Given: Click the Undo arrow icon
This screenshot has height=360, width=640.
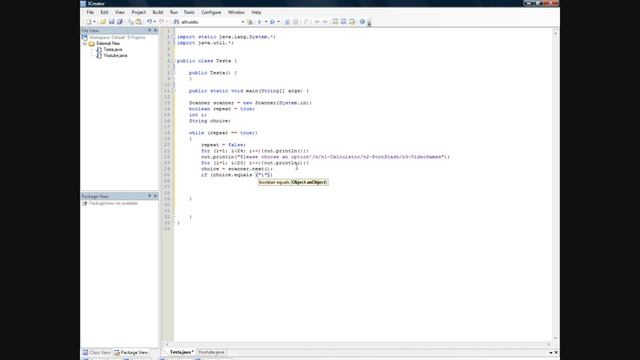Looking at the screenshot, I should pos(149,22).
